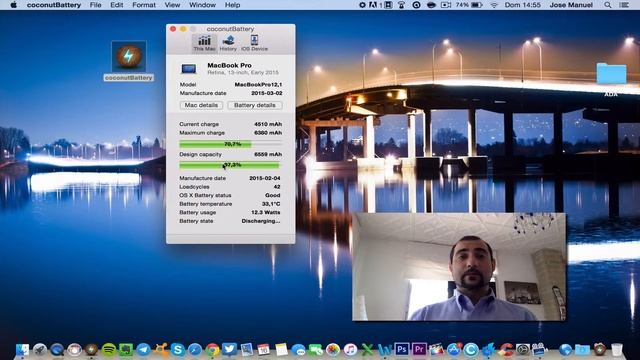The width and height of the screenshot is (640, 360).
Task: Click the Battery temperature value 33,1°C
Action: point(271,204)
